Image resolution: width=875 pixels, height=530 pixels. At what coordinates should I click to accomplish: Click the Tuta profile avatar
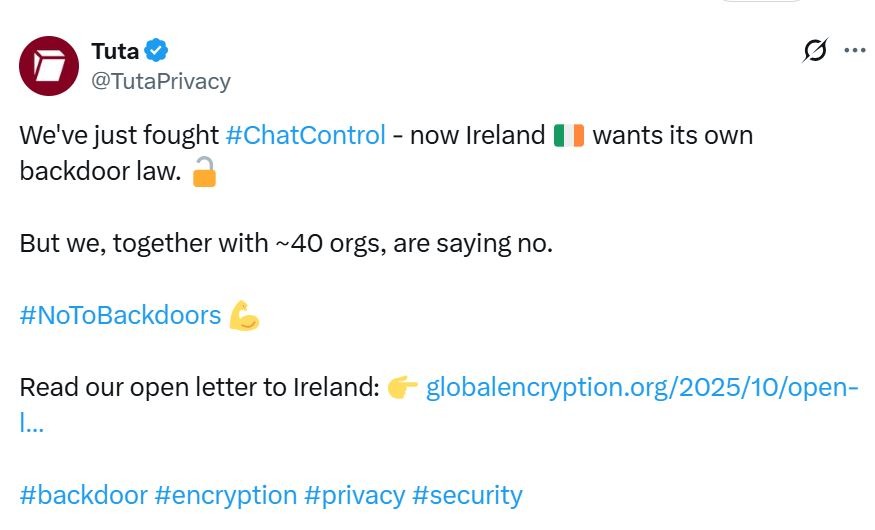tap(49, 66)
